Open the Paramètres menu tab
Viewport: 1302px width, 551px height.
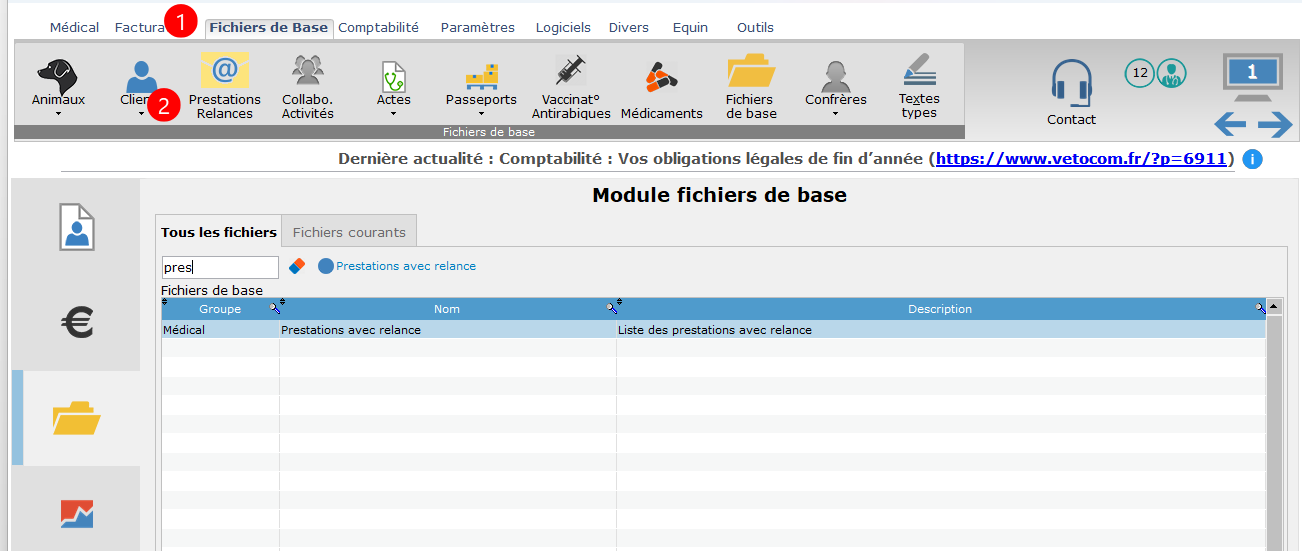coord(478,28)
